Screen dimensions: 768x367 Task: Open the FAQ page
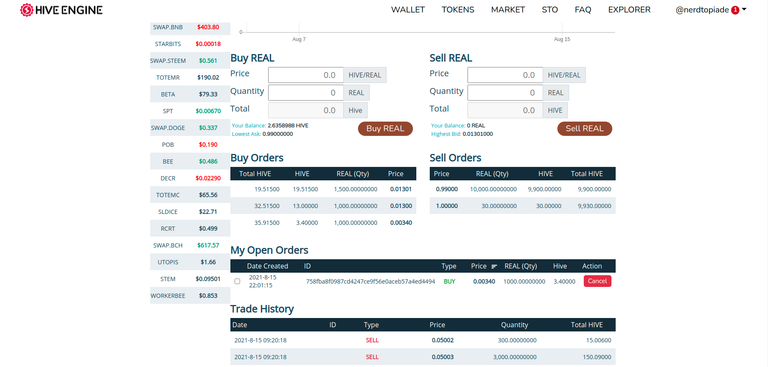(x=583, y=10)
